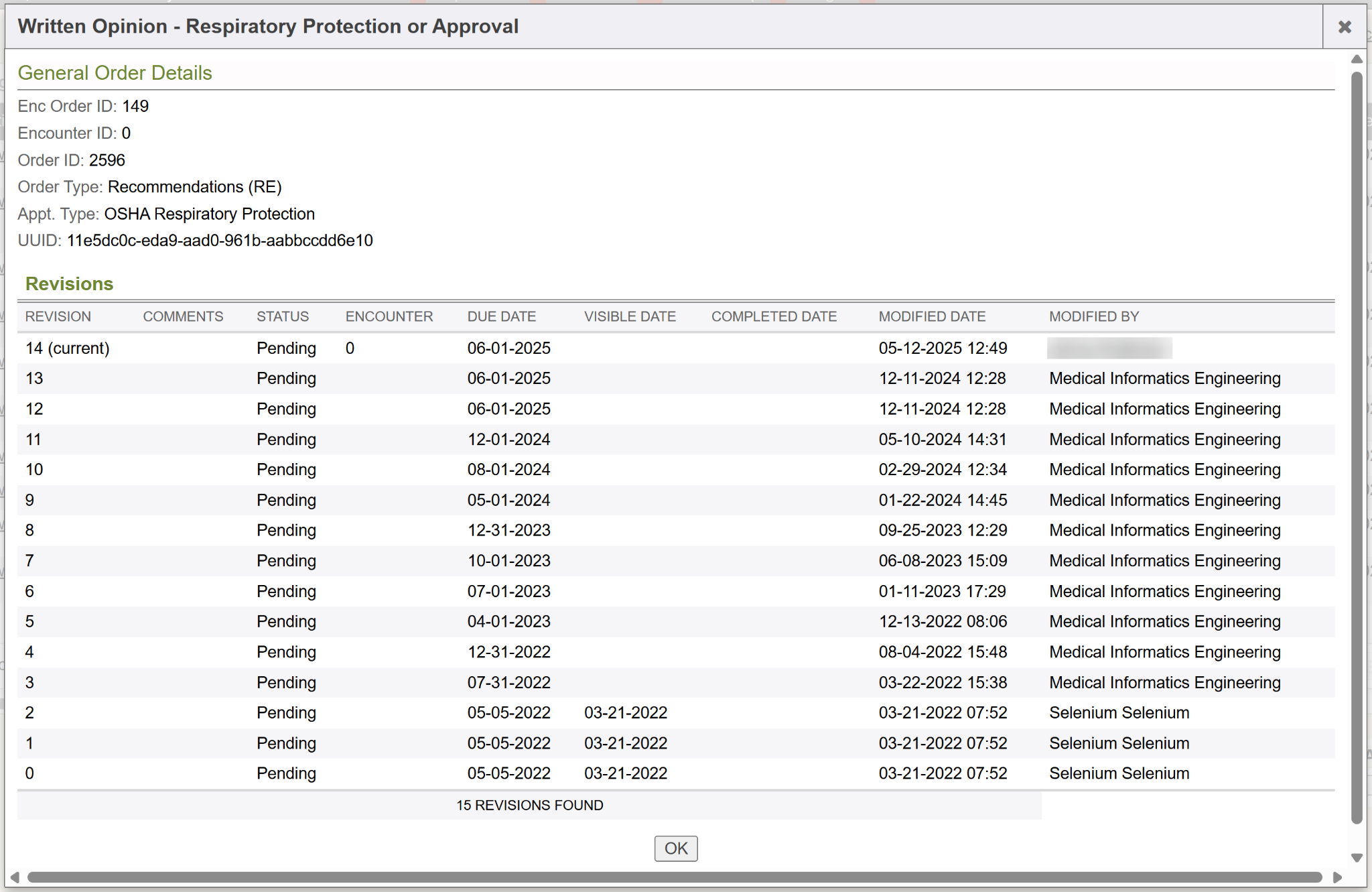Select revision 14 (current) row
This screenshot has height=892, width=1372.
click(x=67, y=348)
